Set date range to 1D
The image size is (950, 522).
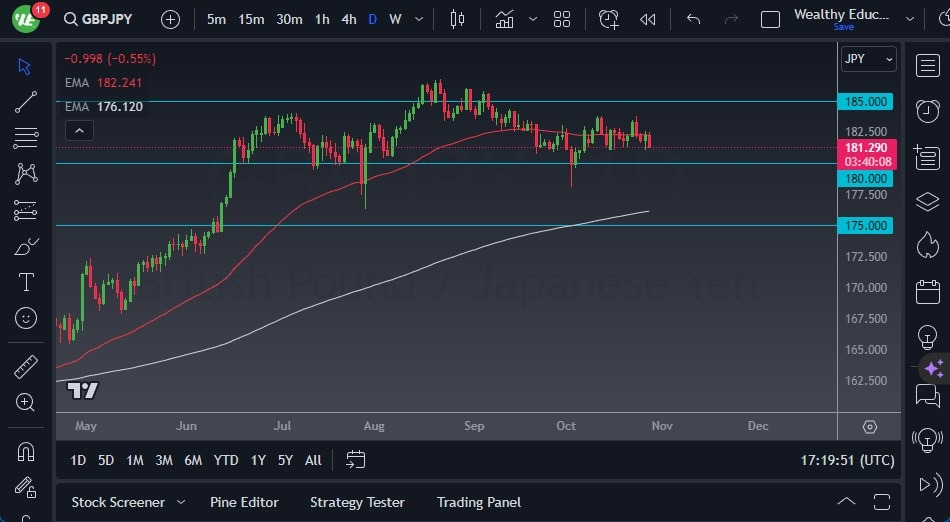point(78,460)
